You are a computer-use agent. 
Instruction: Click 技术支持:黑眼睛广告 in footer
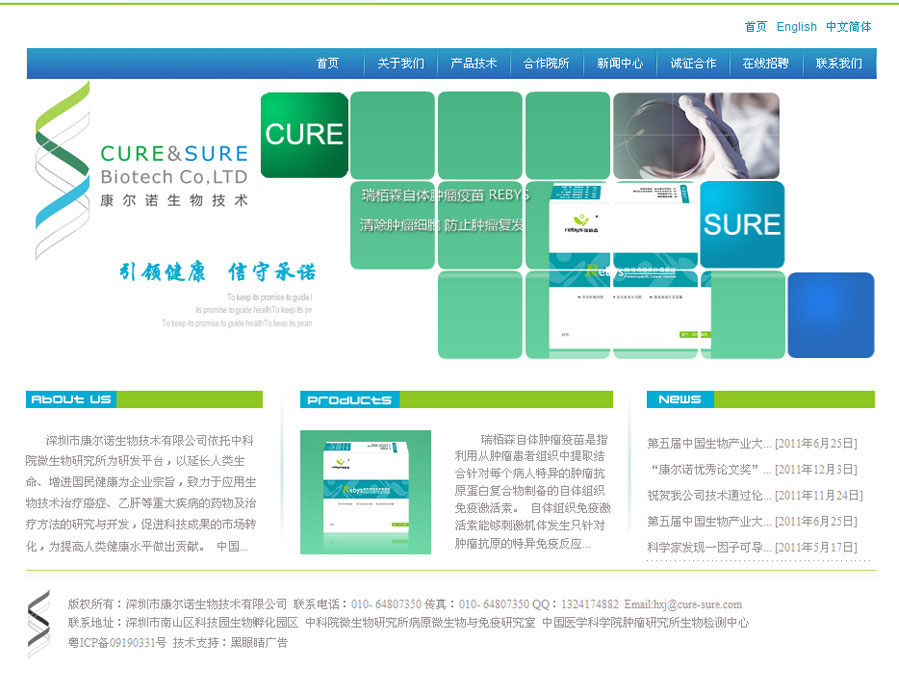point(230,642)
